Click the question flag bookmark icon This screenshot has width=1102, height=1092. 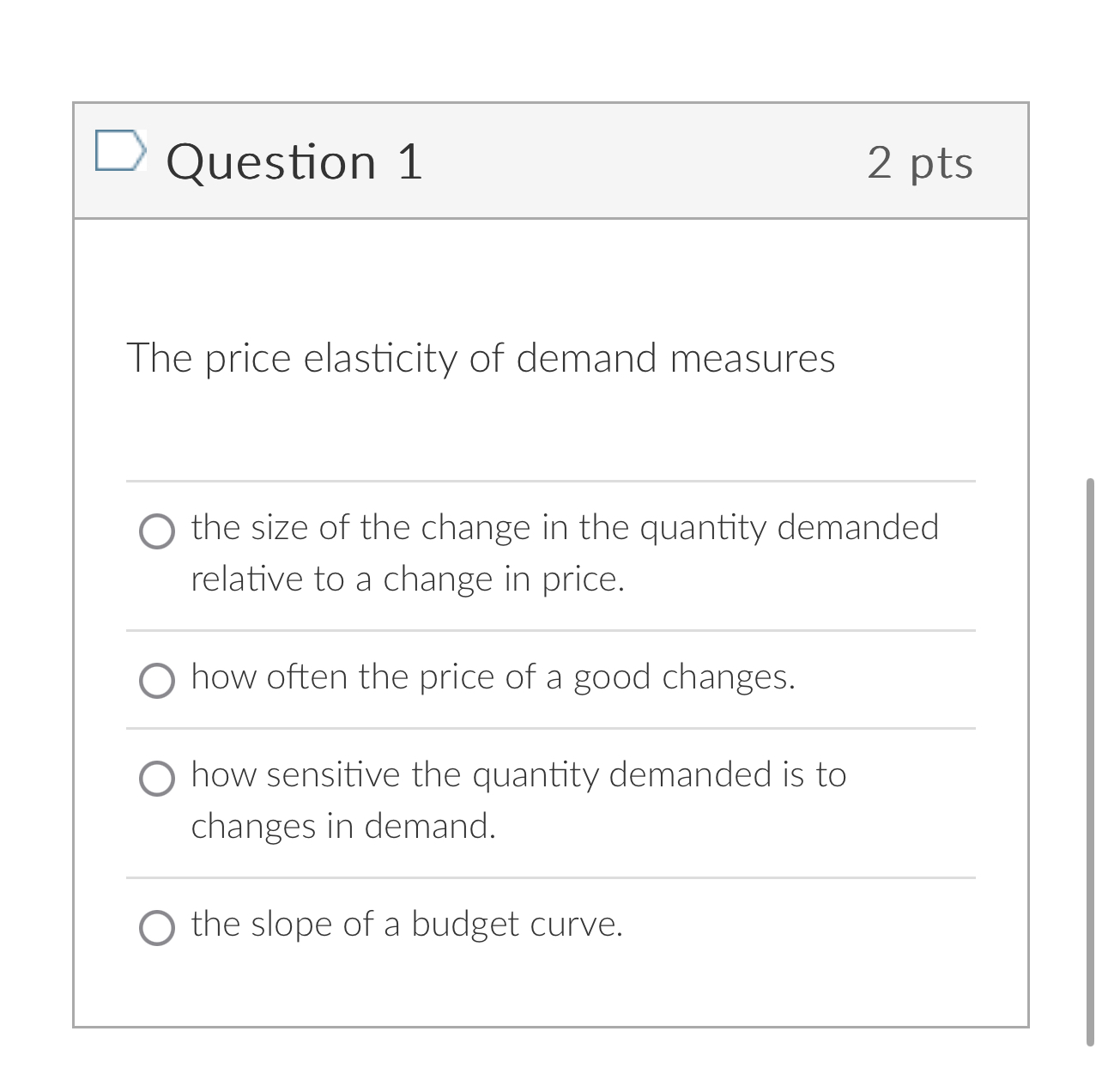click(x=121, y=152)
